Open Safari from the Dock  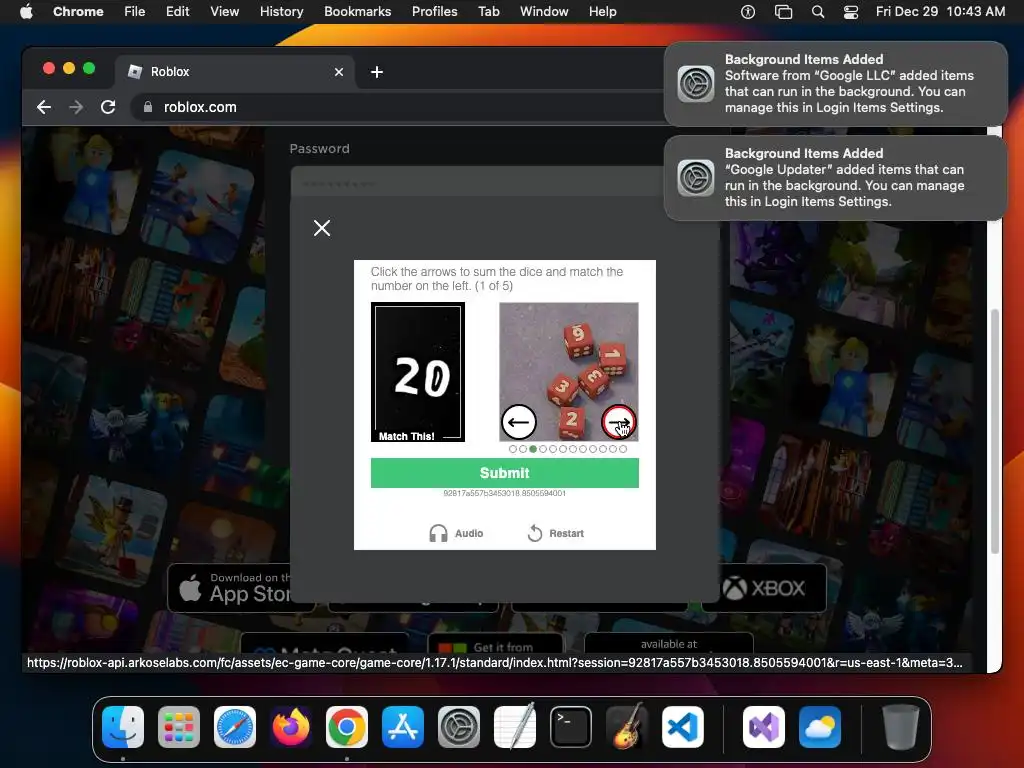pyautogui.click(x=235, y=727)
